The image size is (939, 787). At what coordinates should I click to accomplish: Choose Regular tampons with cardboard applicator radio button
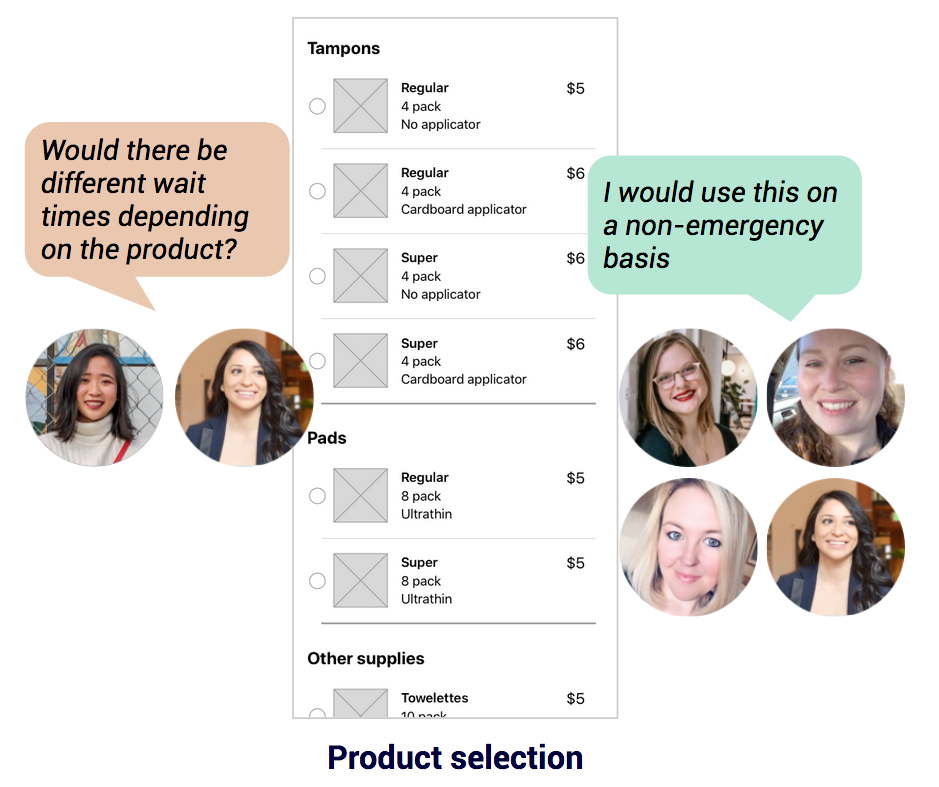pos(317,191)
